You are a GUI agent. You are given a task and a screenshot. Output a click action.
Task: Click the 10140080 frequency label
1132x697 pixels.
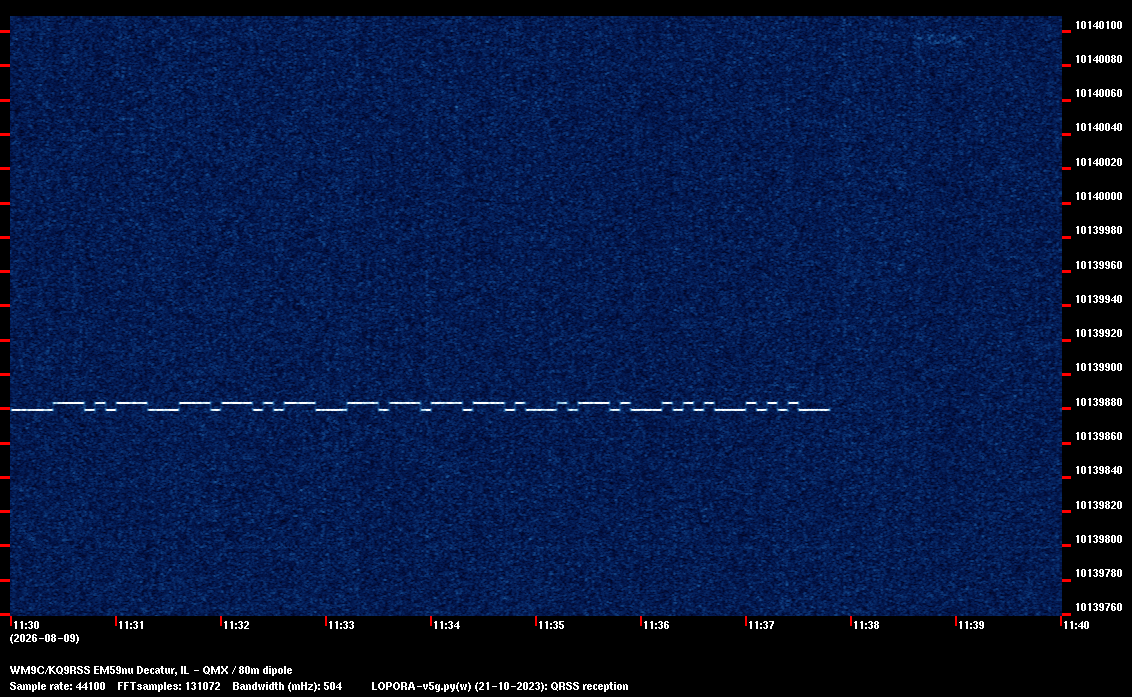(1098, 59)
